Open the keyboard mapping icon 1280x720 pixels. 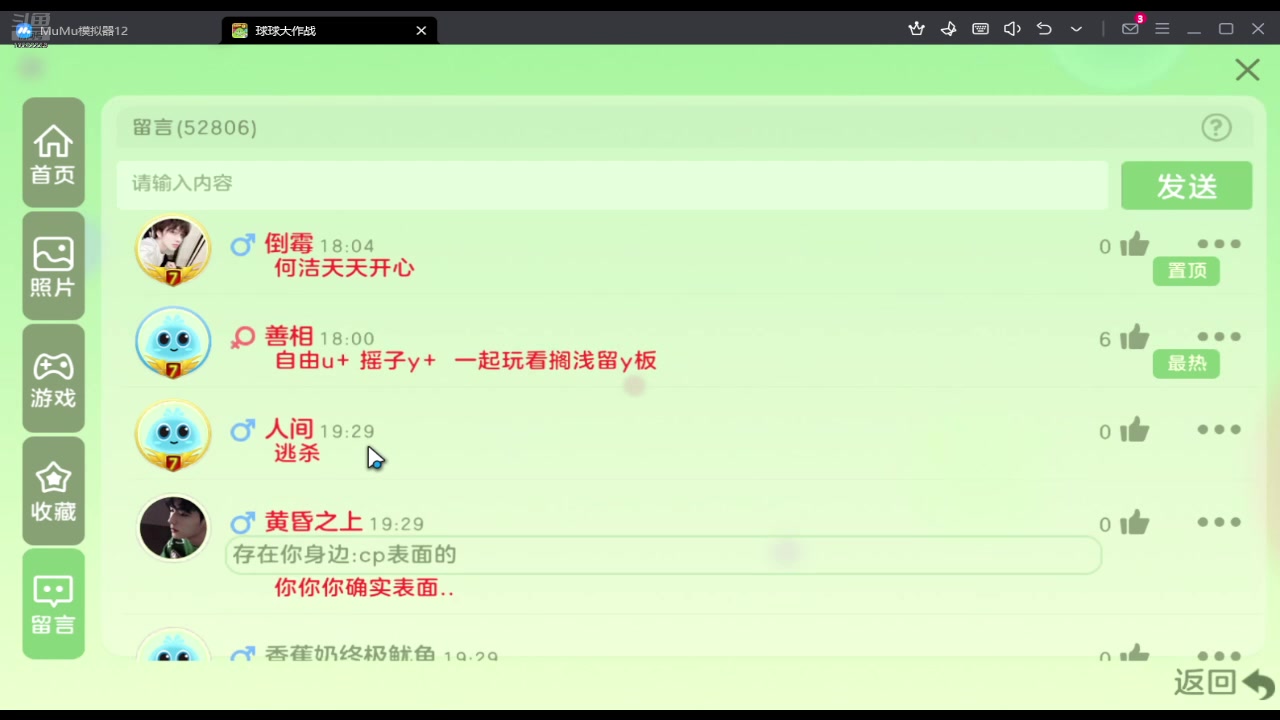pyautogui.click(x=980, y=29)
